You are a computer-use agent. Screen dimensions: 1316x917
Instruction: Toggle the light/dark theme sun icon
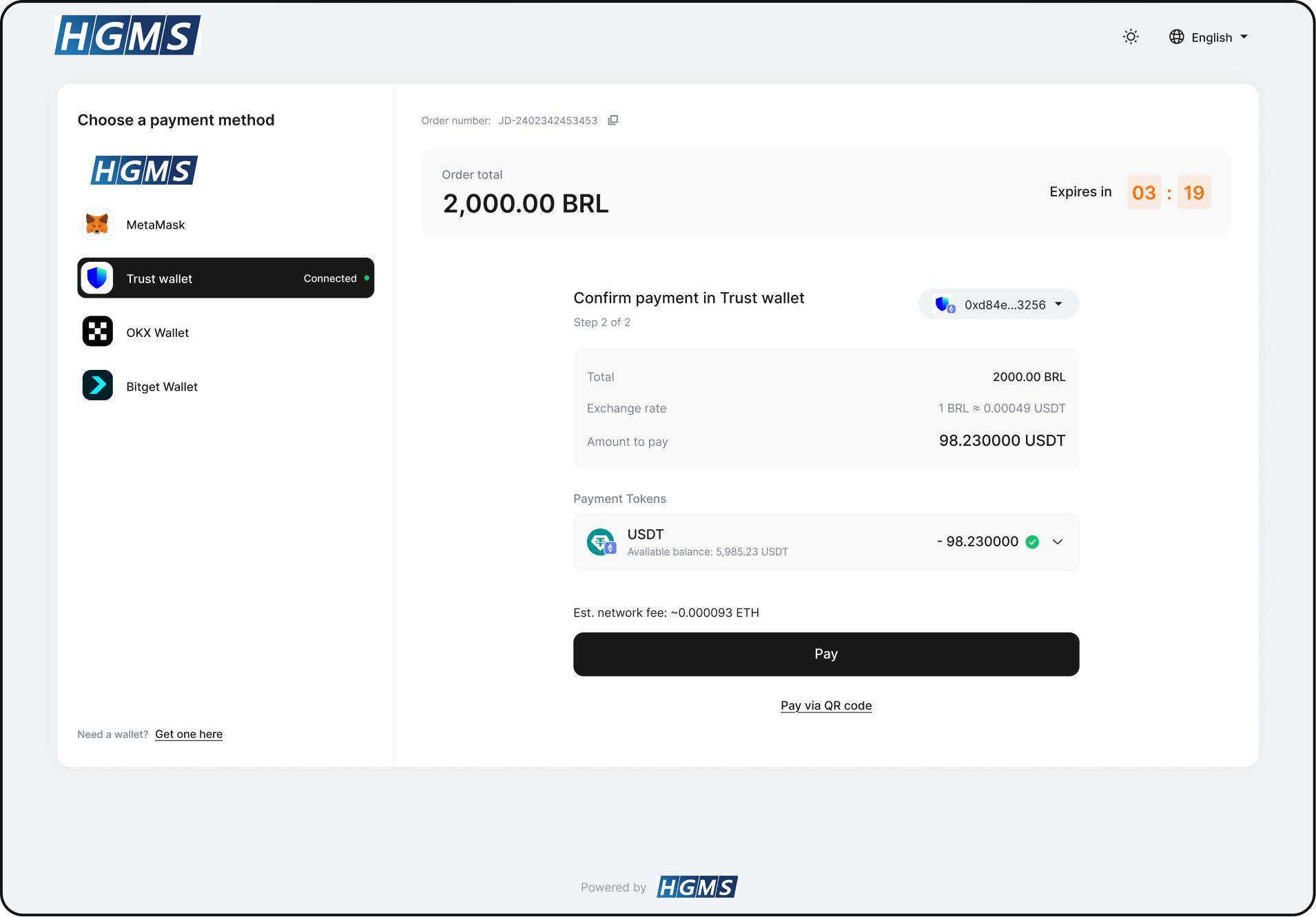click(x=1131, y=37)
